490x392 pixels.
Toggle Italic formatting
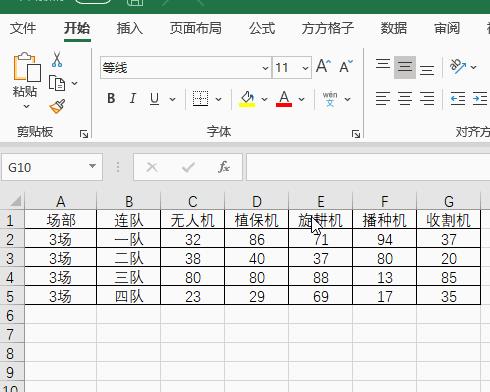133,99
